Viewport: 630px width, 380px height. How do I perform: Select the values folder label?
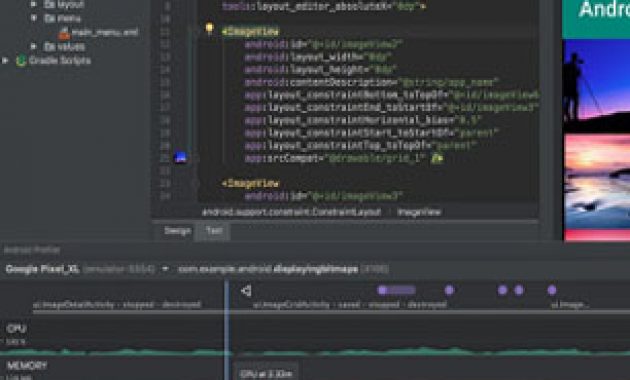pos(70,47)
